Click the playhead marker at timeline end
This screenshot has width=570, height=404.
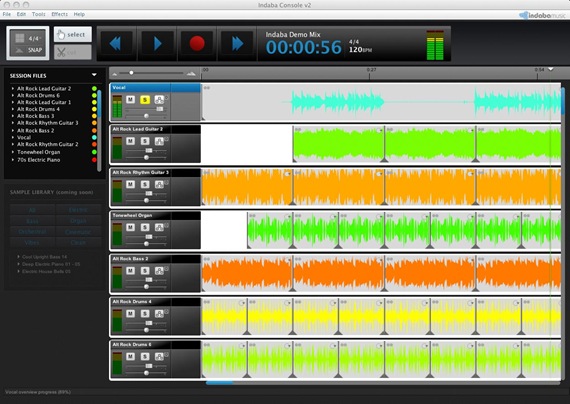pos(551,69)
